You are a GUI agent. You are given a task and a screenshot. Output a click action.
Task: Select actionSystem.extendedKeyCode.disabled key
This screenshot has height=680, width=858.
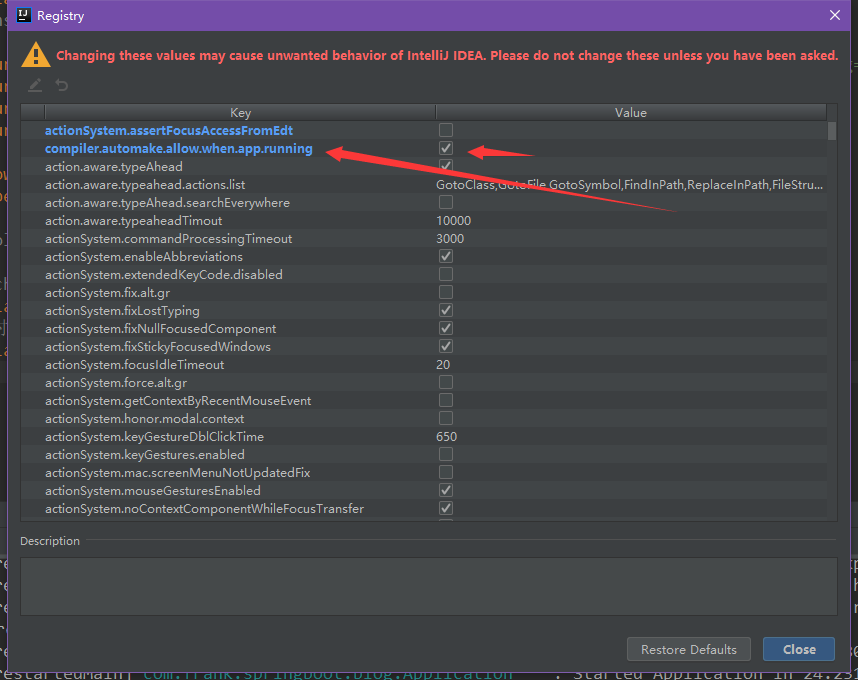pyautogui.click(x=164, y=275)
